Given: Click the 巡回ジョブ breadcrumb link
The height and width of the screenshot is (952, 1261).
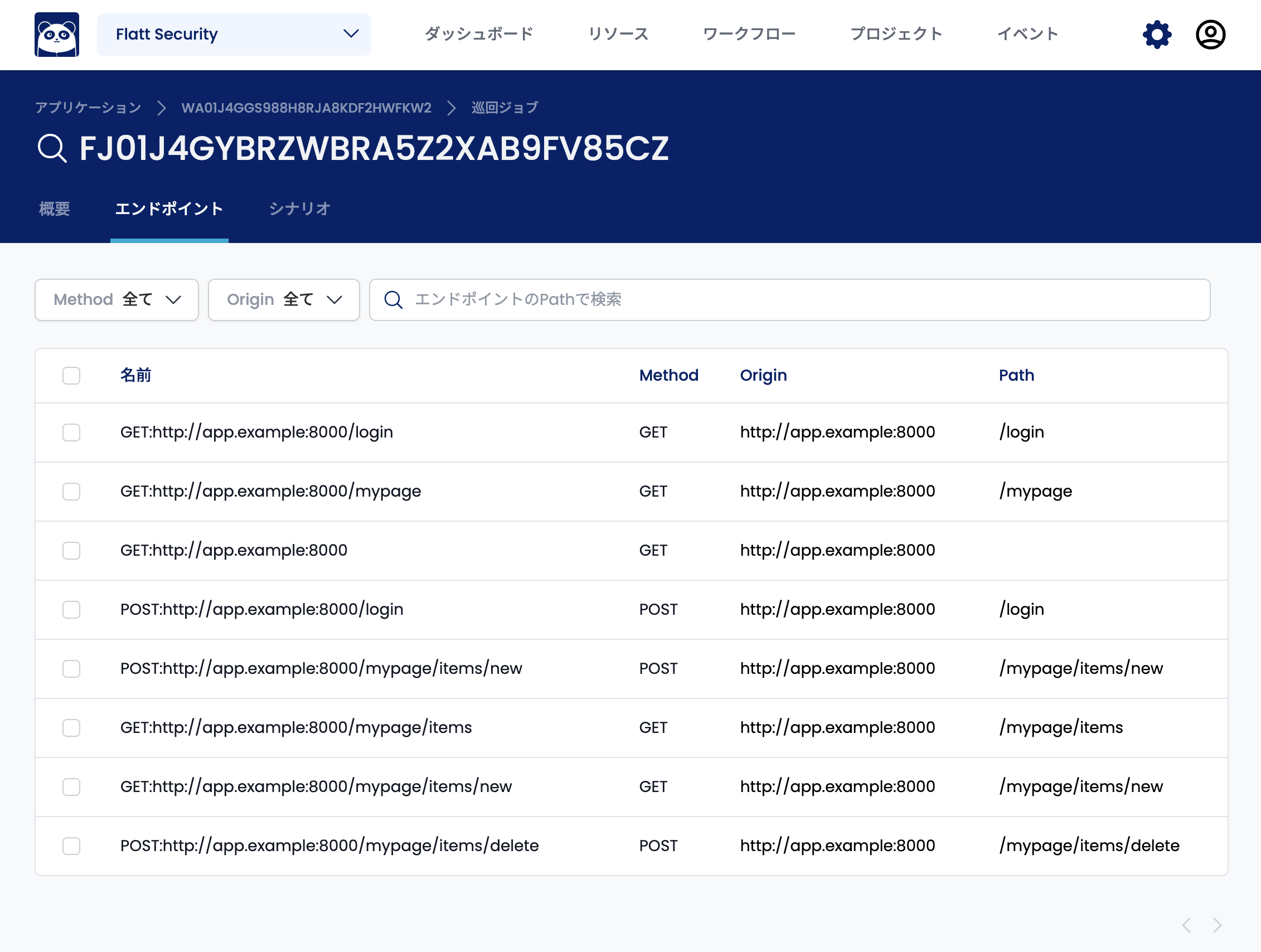Looking at the screenshot, I should (505, 108).
